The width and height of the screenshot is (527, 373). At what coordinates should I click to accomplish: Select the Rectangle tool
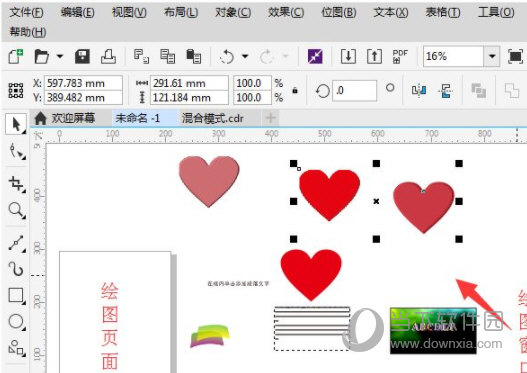[x=16, y=296]
